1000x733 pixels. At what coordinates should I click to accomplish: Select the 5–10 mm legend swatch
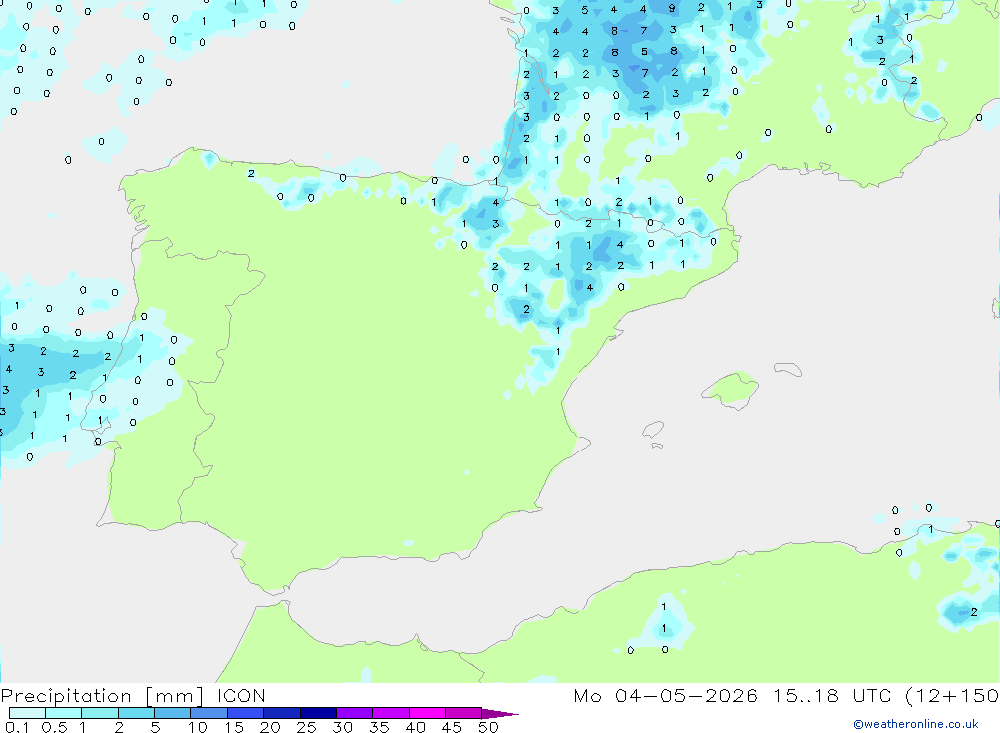173,713
